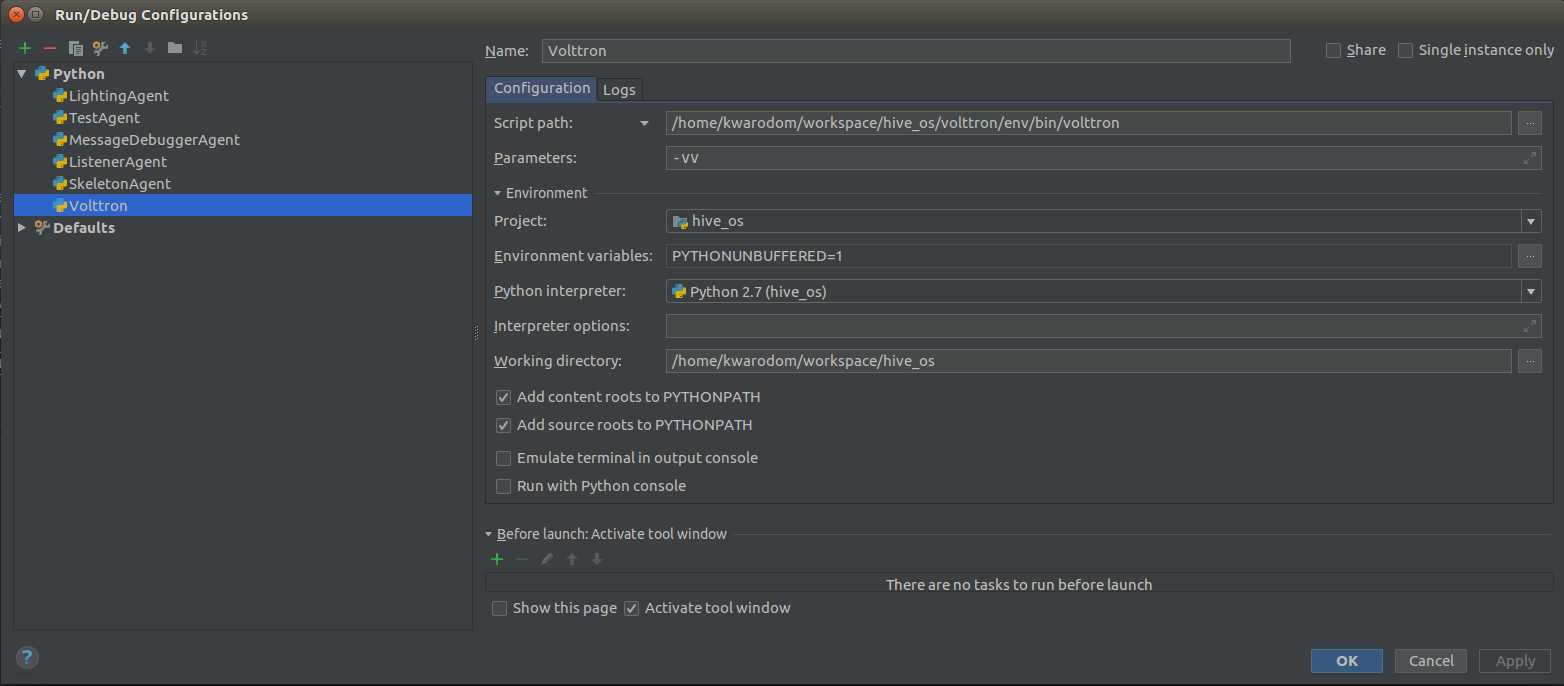Enable Single instance only
Screen dimensions: 1564x686
tap(1405, 50)
